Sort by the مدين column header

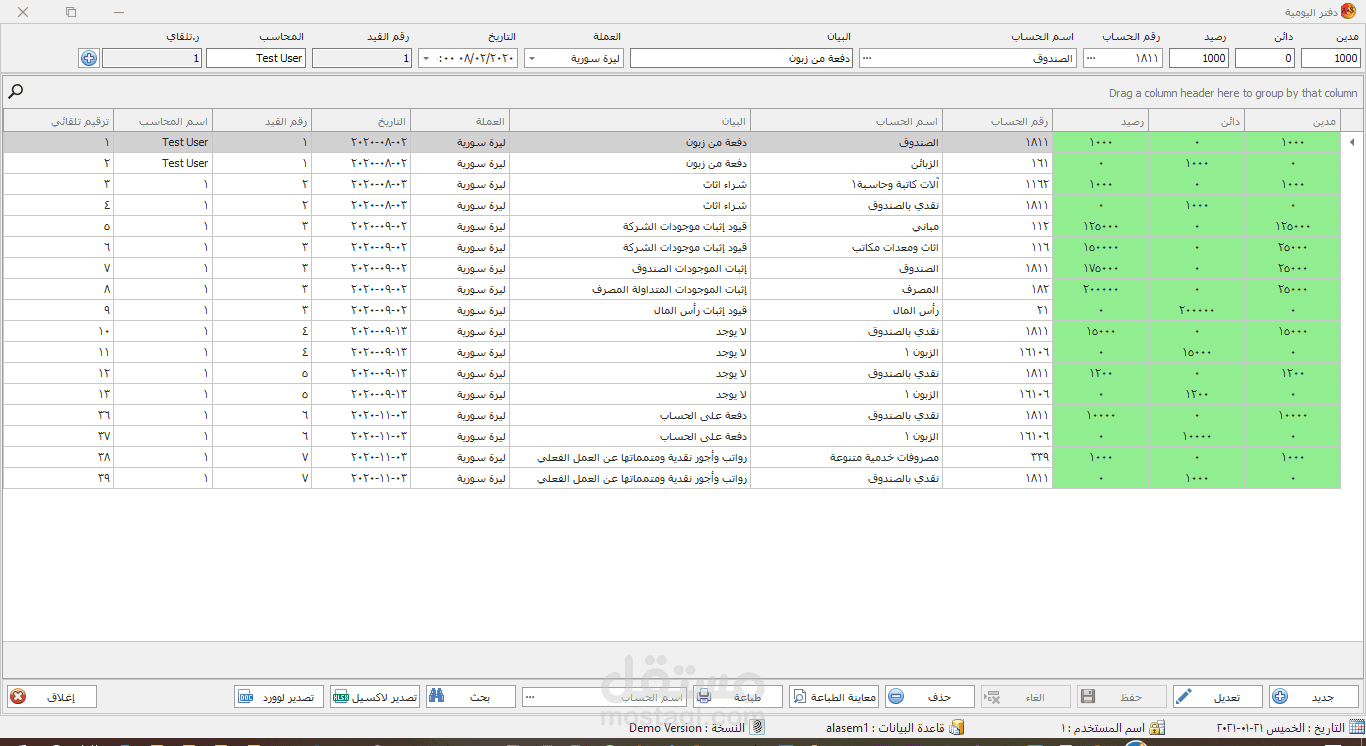click(x=1291, y=121)
